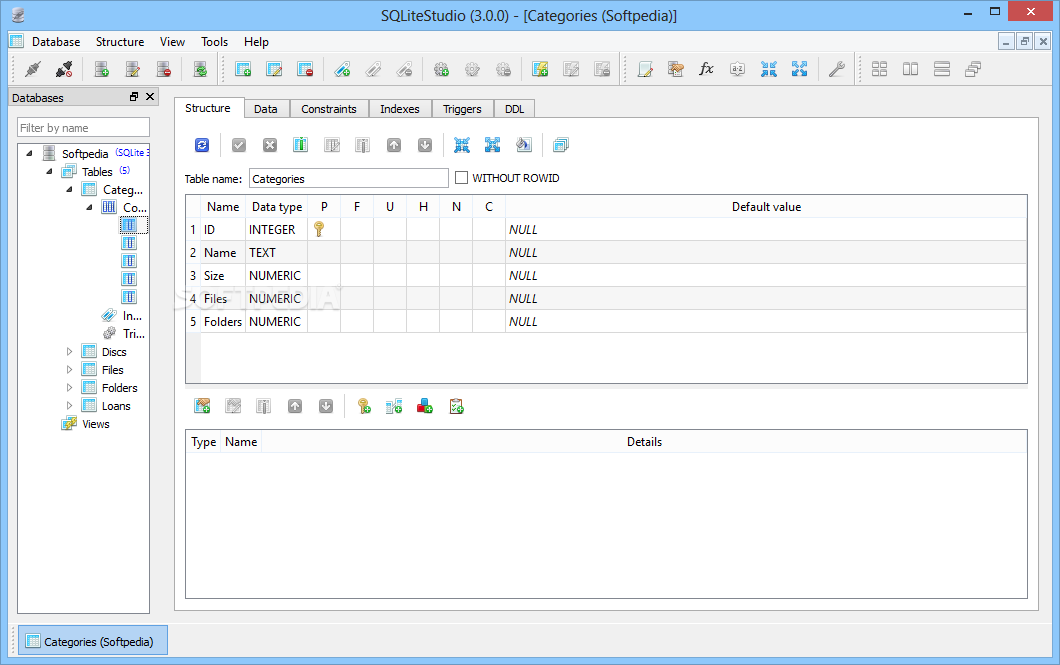Click the table name input field
The image size is (1060, 665).
348,177
